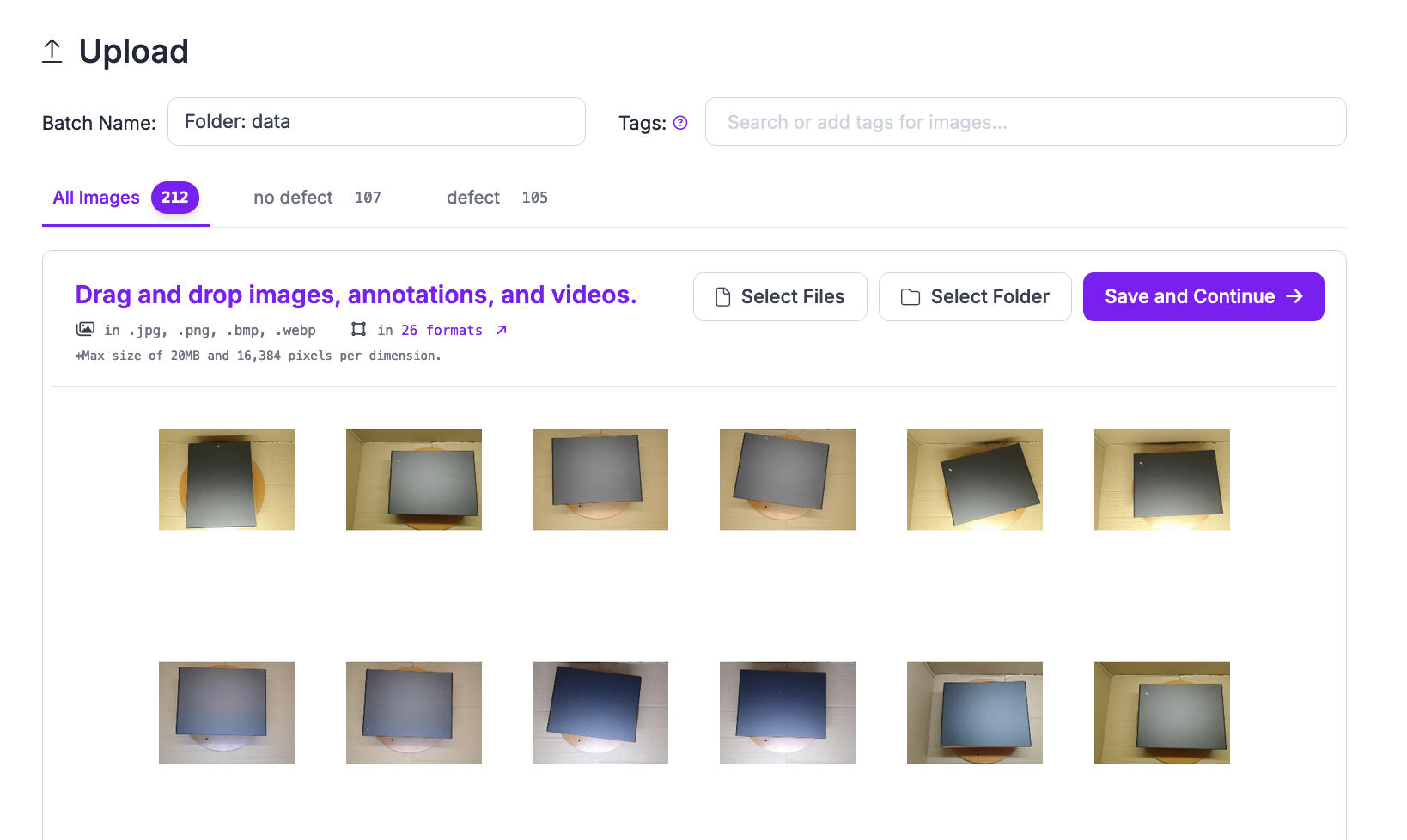The width and height of the screenshot is (1407, 840).
Task: Click the "Drag and drop images, annotations, and videos." heading
Action: pyautogui.click(x=356, y=295)
